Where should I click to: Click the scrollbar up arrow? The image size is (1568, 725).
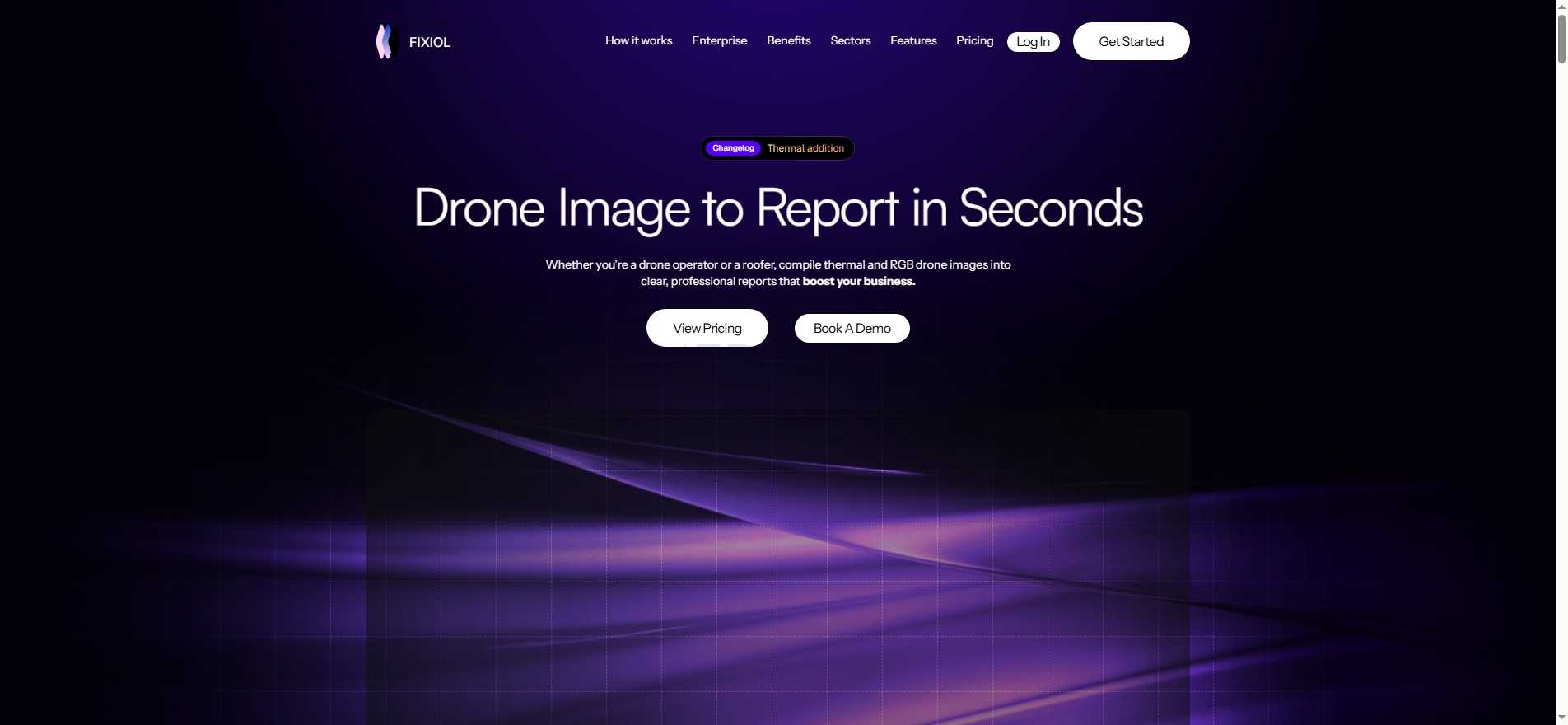pos(1561,6)
